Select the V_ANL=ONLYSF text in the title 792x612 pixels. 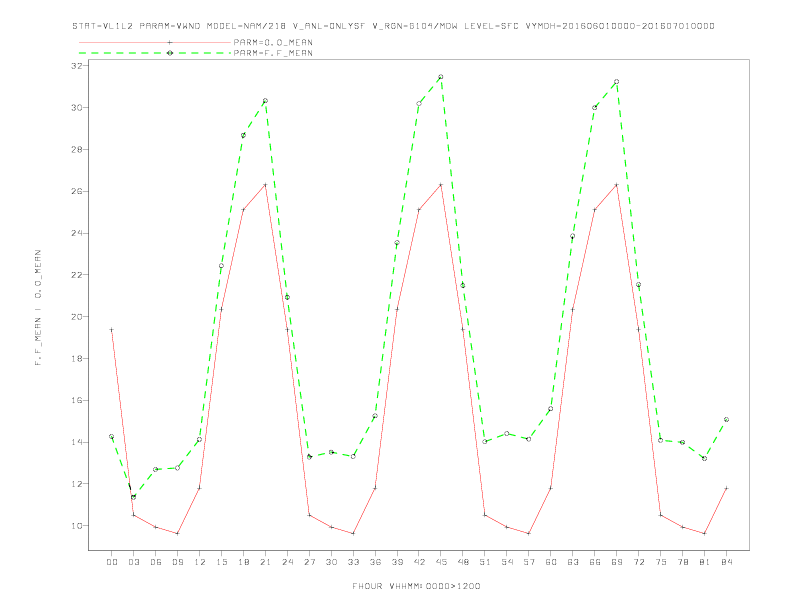pos(329,26)
